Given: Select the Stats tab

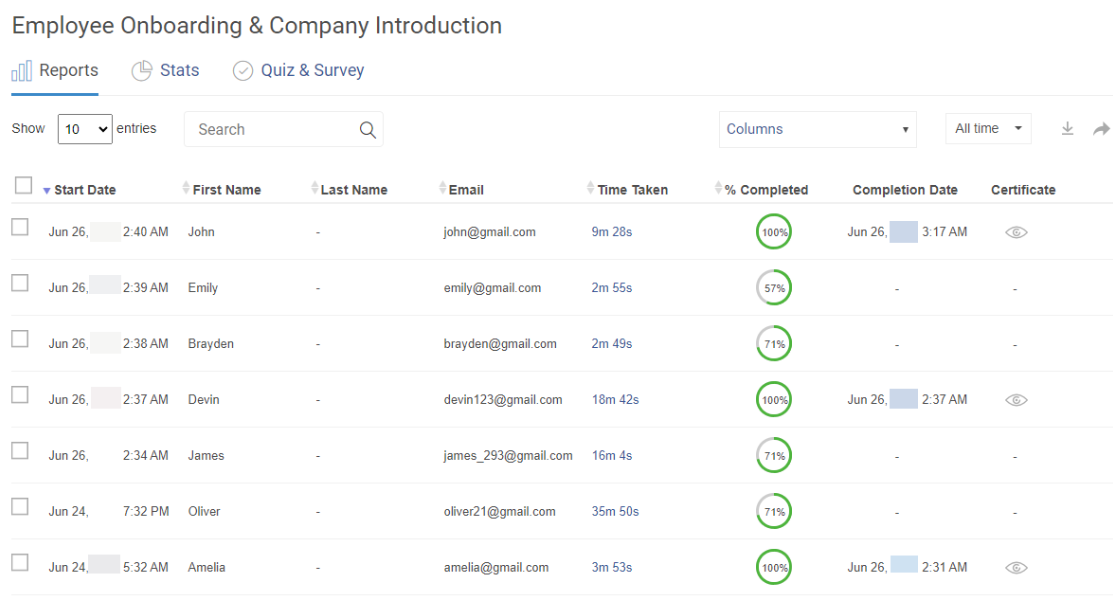Looking at the screenshot, I should [179, 70].
